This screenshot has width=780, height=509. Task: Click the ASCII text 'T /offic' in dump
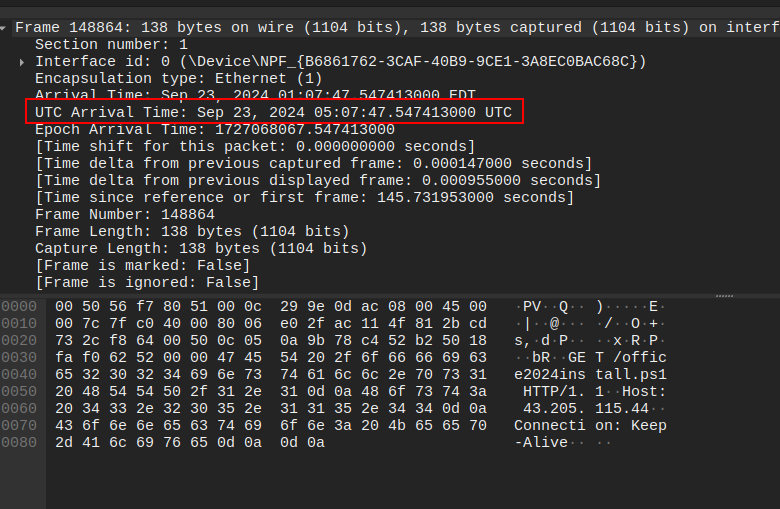pyautogui.click(x=630, y=357)
